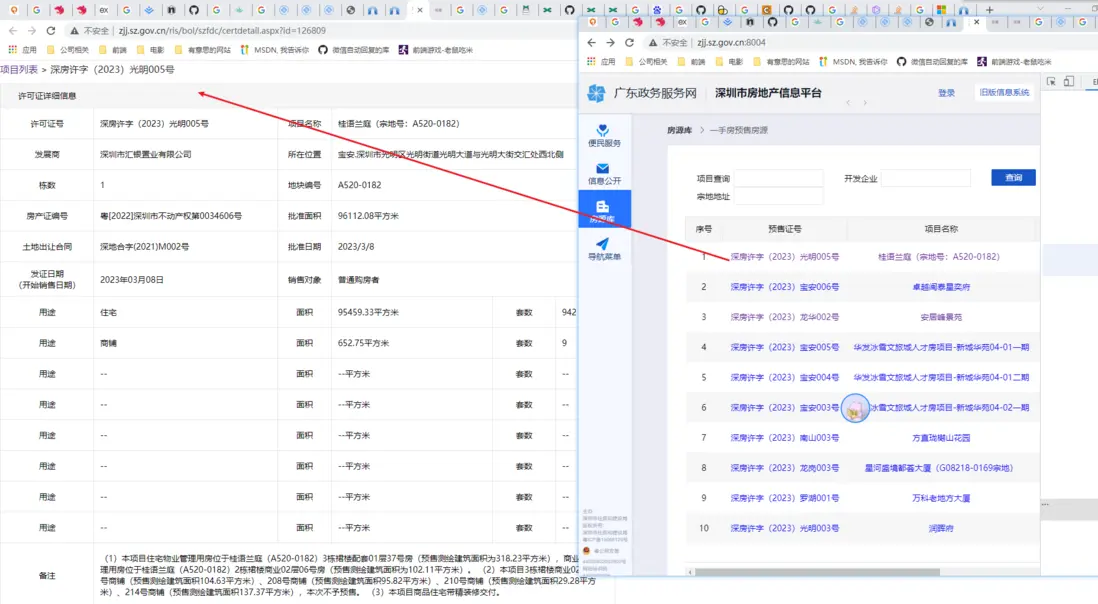Open permit 深房许字（2023）宝安006号 link
Screen dimensions: 1098x604
[784, 287]
